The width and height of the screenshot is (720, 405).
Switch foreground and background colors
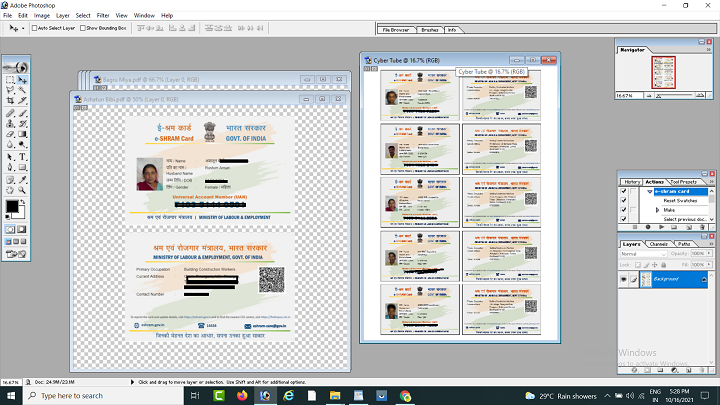(x=22, y=202)
